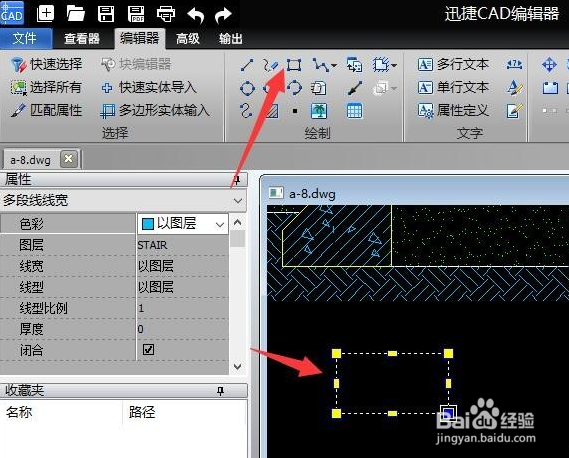Viewport: 569px width, 458px height.
Task: Switch to the 编辑器 tab
Action: (140, 38)
